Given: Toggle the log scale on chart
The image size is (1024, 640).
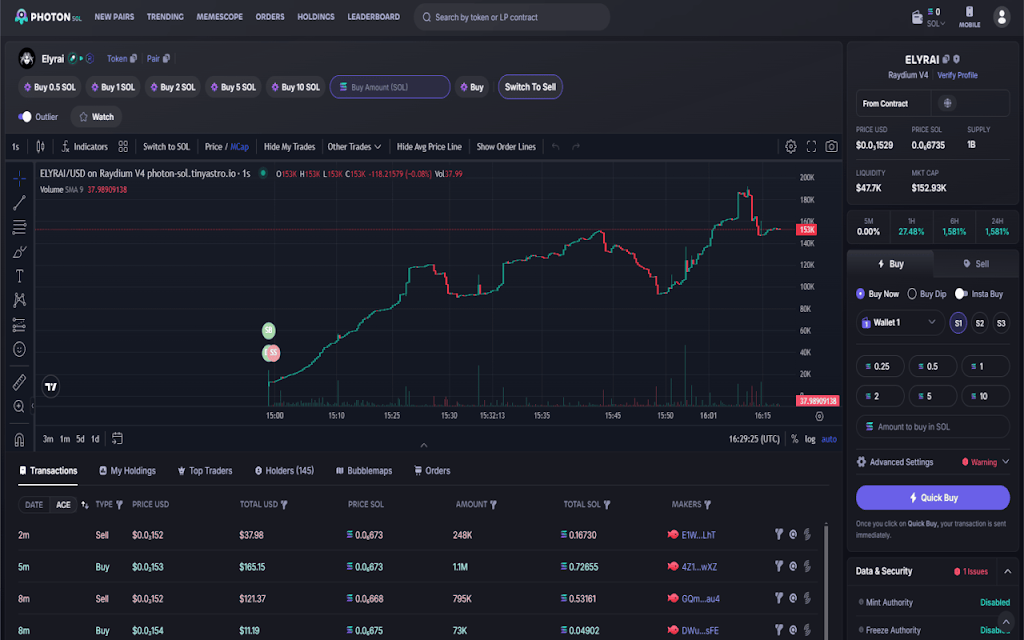Looking at the screenshot, I should [810, 439].
